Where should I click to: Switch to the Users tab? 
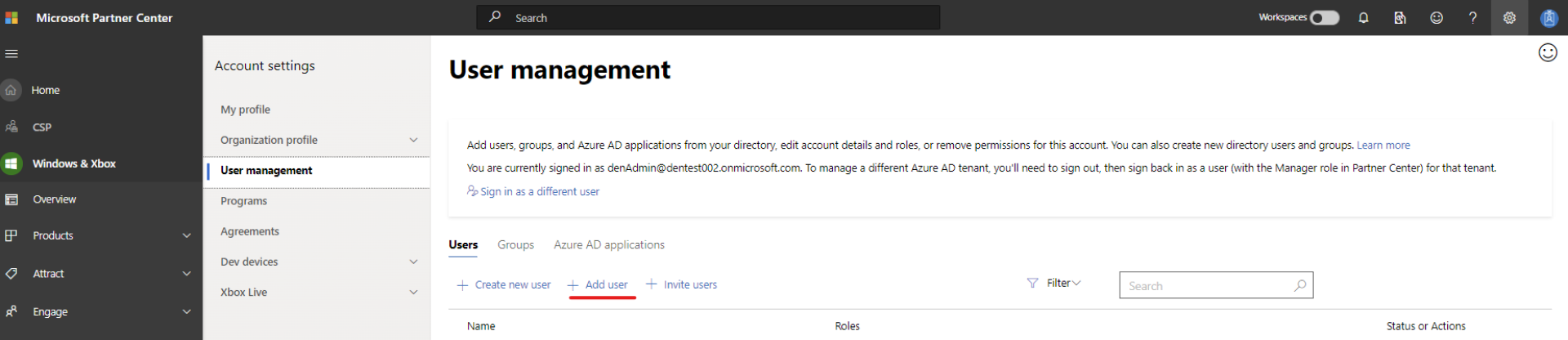(463, 244)
